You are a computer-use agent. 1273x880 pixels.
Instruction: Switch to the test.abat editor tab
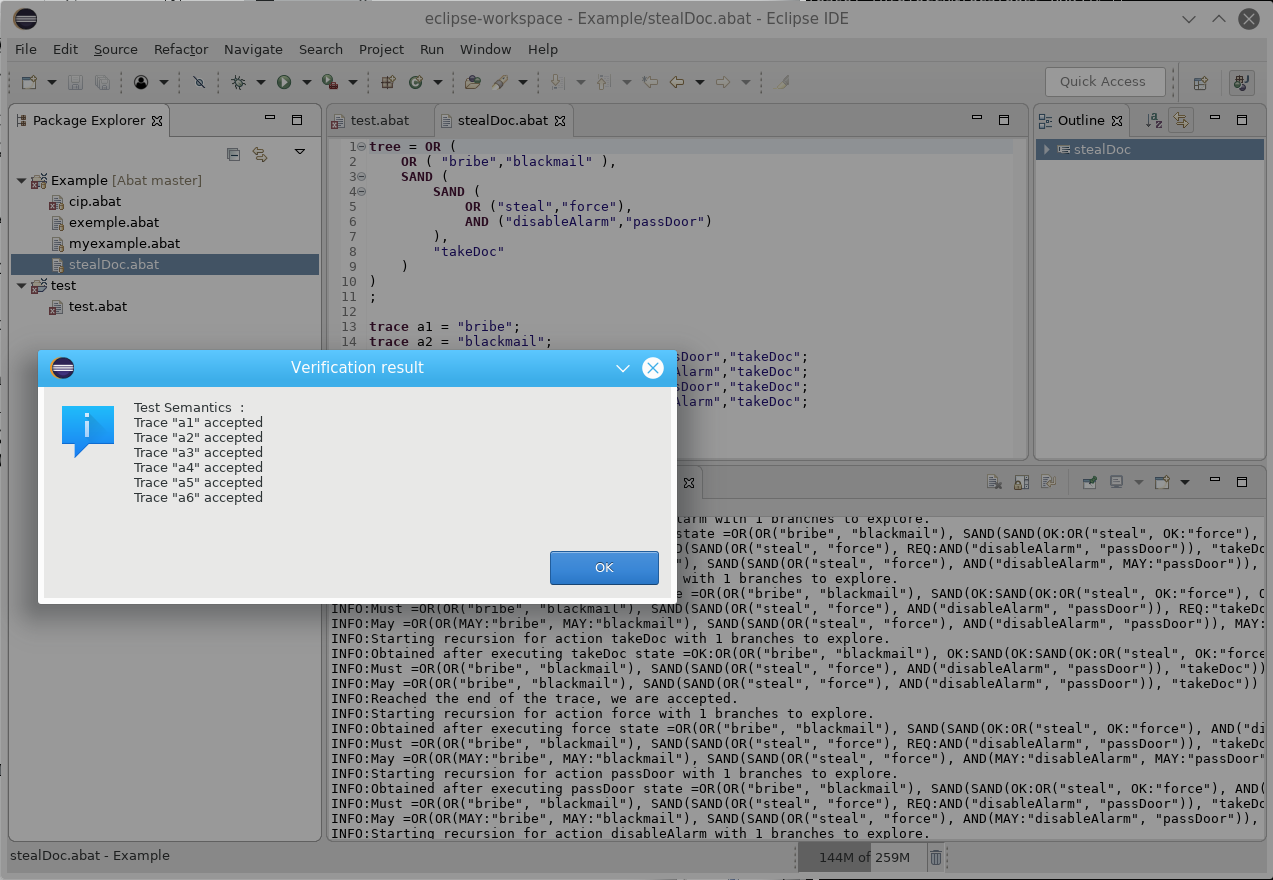[380, 120]
